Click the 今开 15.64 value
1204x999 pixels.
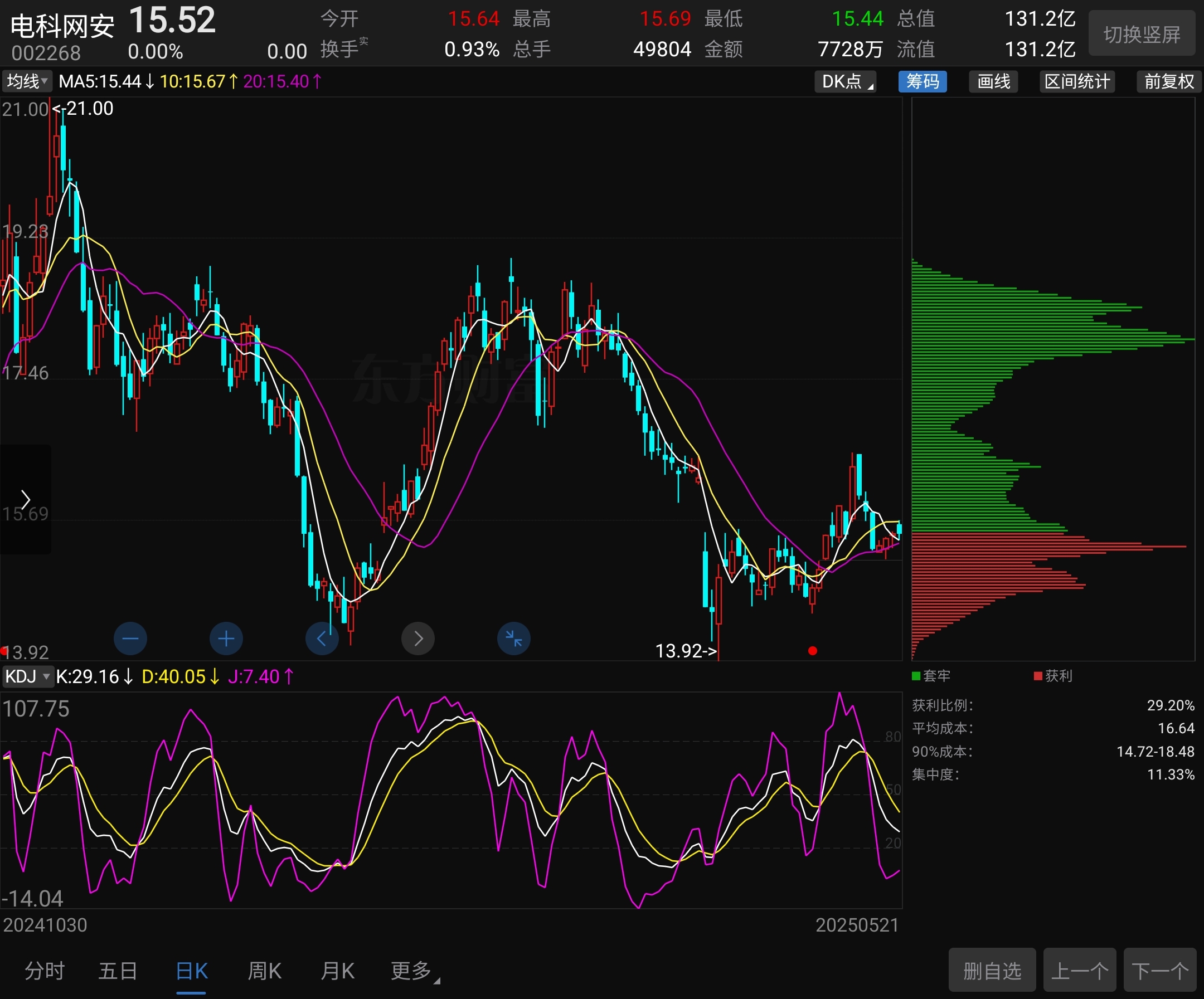point(474,19)
